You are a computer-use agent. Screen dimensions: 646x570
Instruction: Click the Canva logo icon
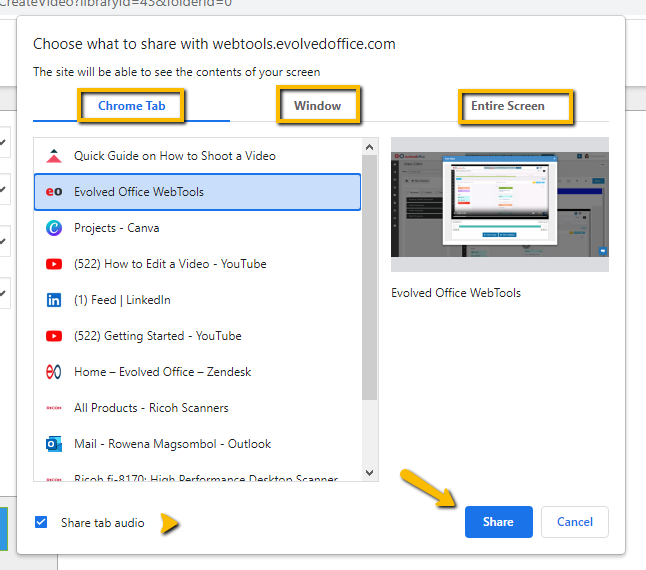point(54,228)
